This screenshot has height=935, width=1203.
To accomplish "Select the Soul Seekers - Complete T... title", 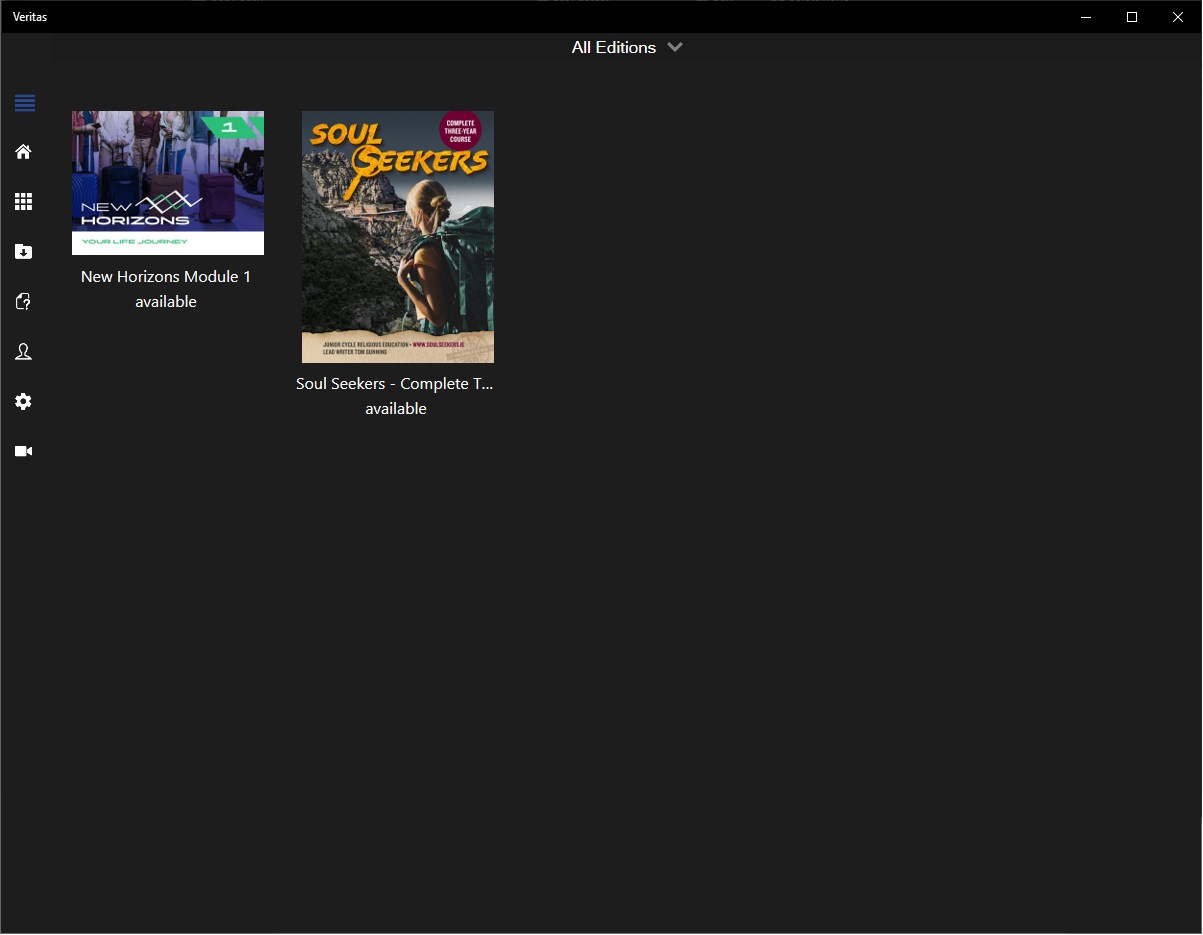I will click(x=395, y=384).
